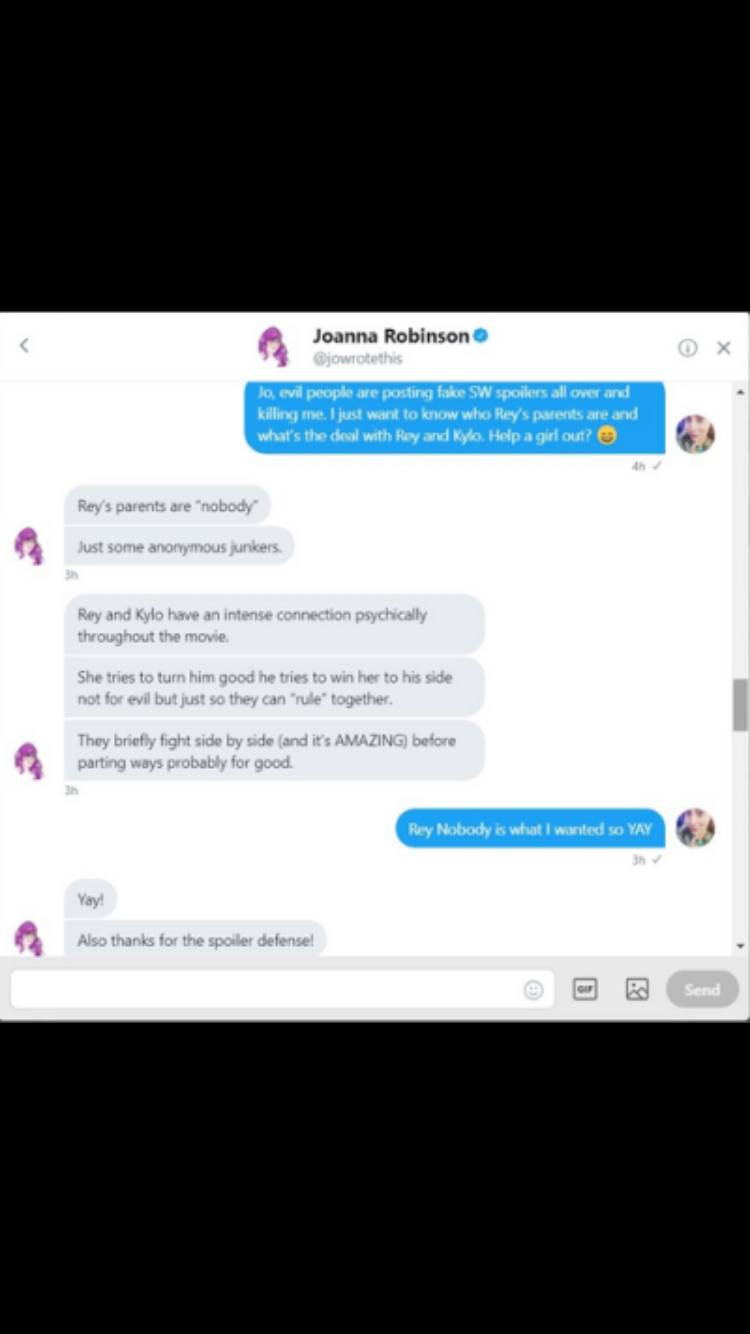Click the @jowrotethis handle

[357, 358]
